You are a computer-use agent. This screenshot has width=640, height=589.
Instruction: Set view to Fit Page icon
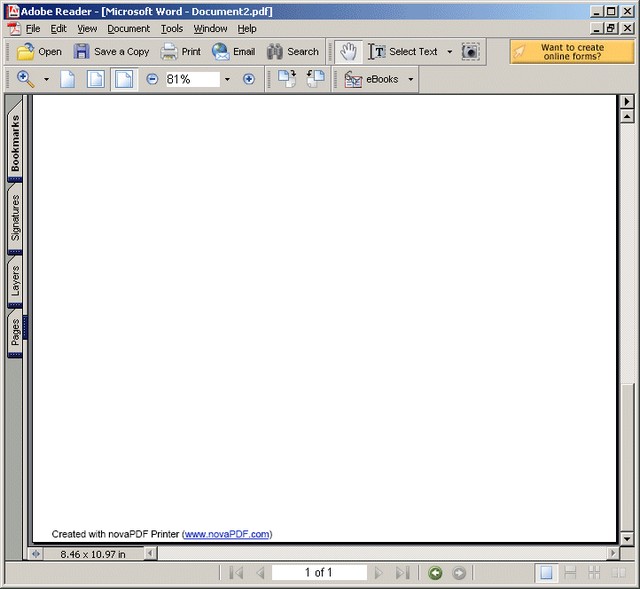(x=96, y=79)
